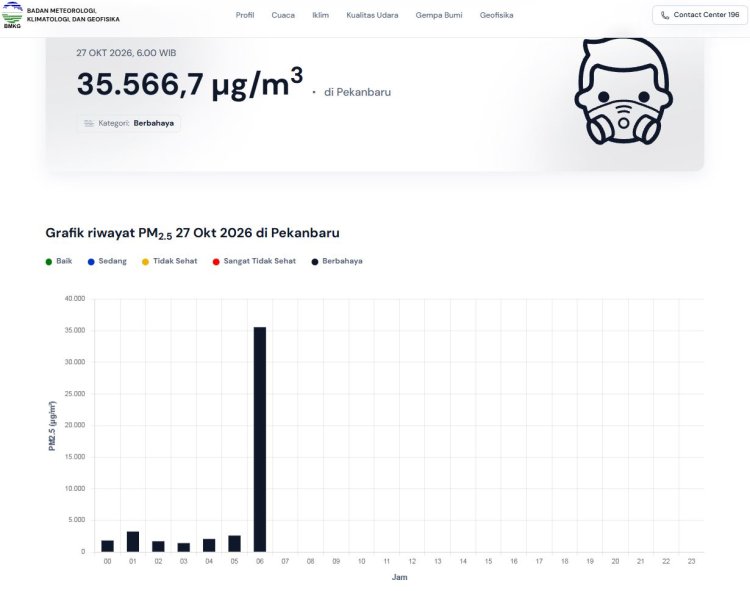The height and width of the screenshot is (591, 750).
Task: Click the 'di Pekanbaru' location text
Action: pyautogui.click(x=357, y=92)
